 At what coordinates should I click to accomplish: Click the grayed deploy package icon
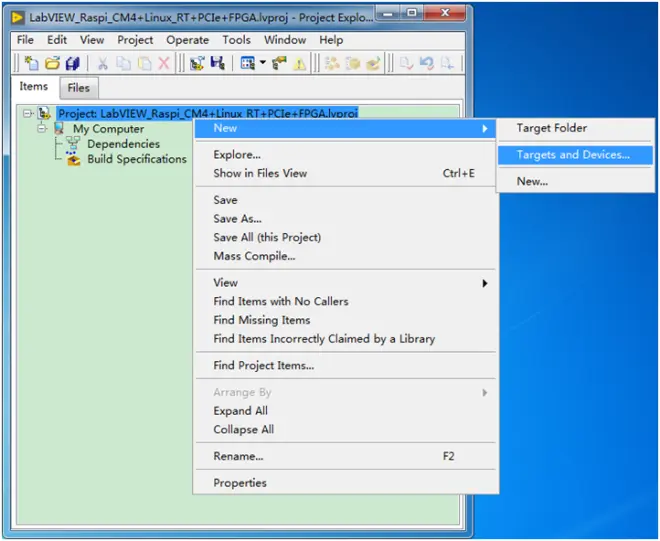[373, 64]
